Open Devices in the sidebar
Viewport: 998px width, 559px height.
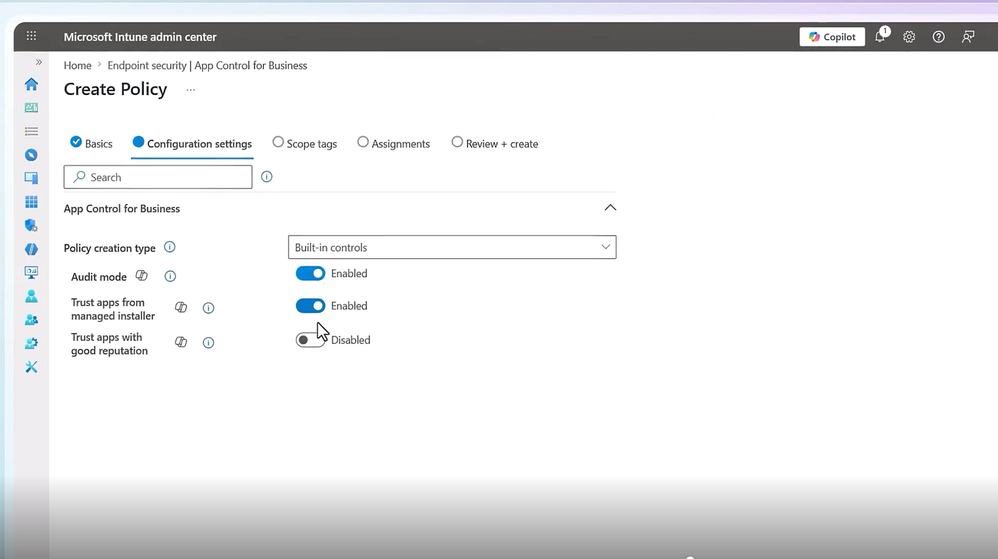[x=31, y=178]
